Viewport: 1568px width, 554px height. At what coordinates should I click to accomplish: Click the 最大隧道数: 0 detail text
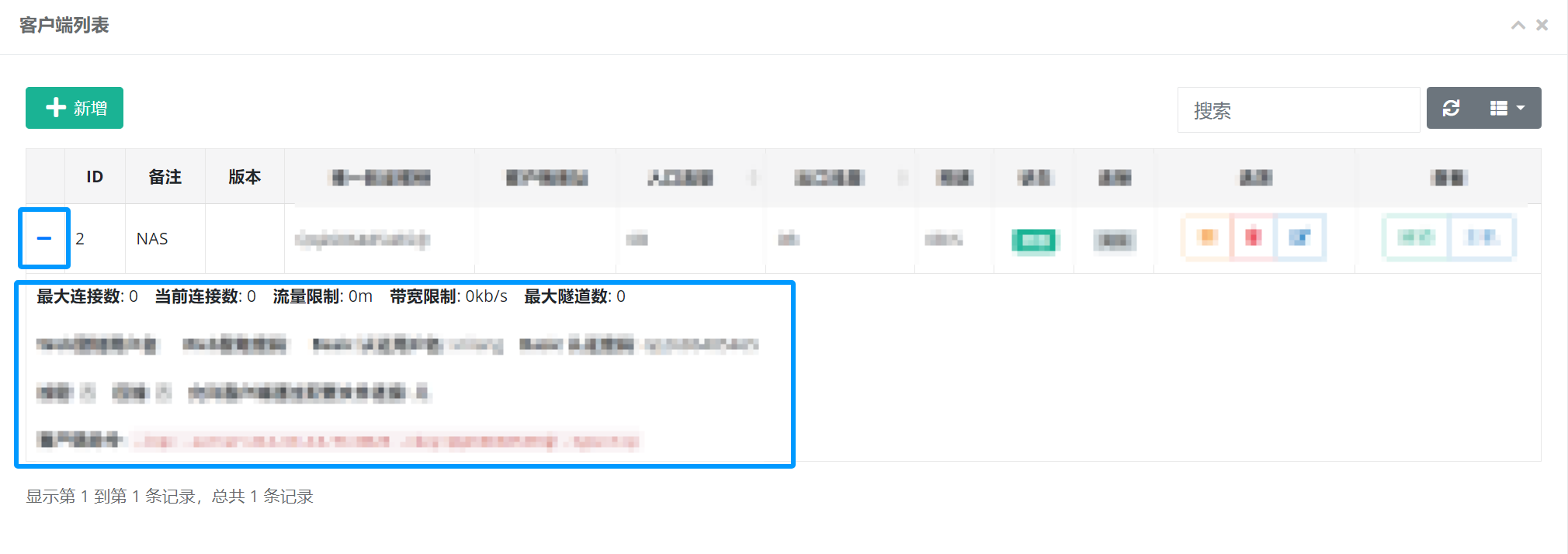[574, 296]
